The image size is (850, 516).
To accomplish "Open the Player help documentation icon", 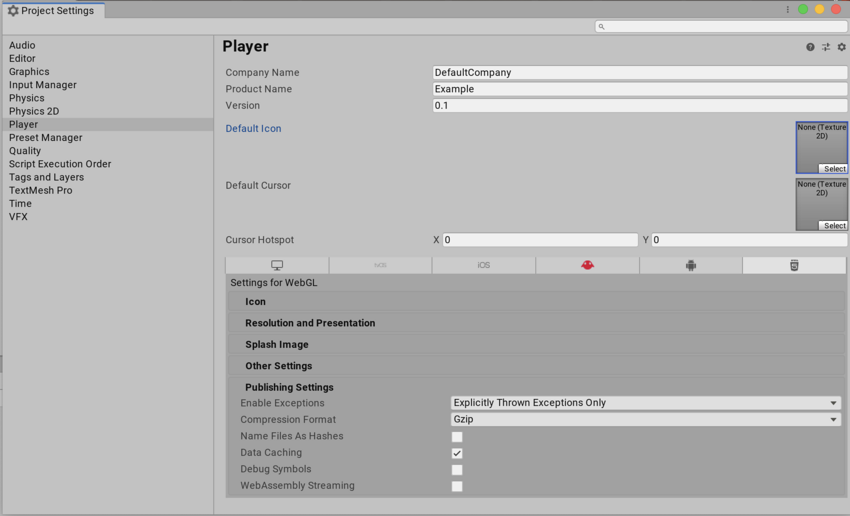I will point(810,47).
